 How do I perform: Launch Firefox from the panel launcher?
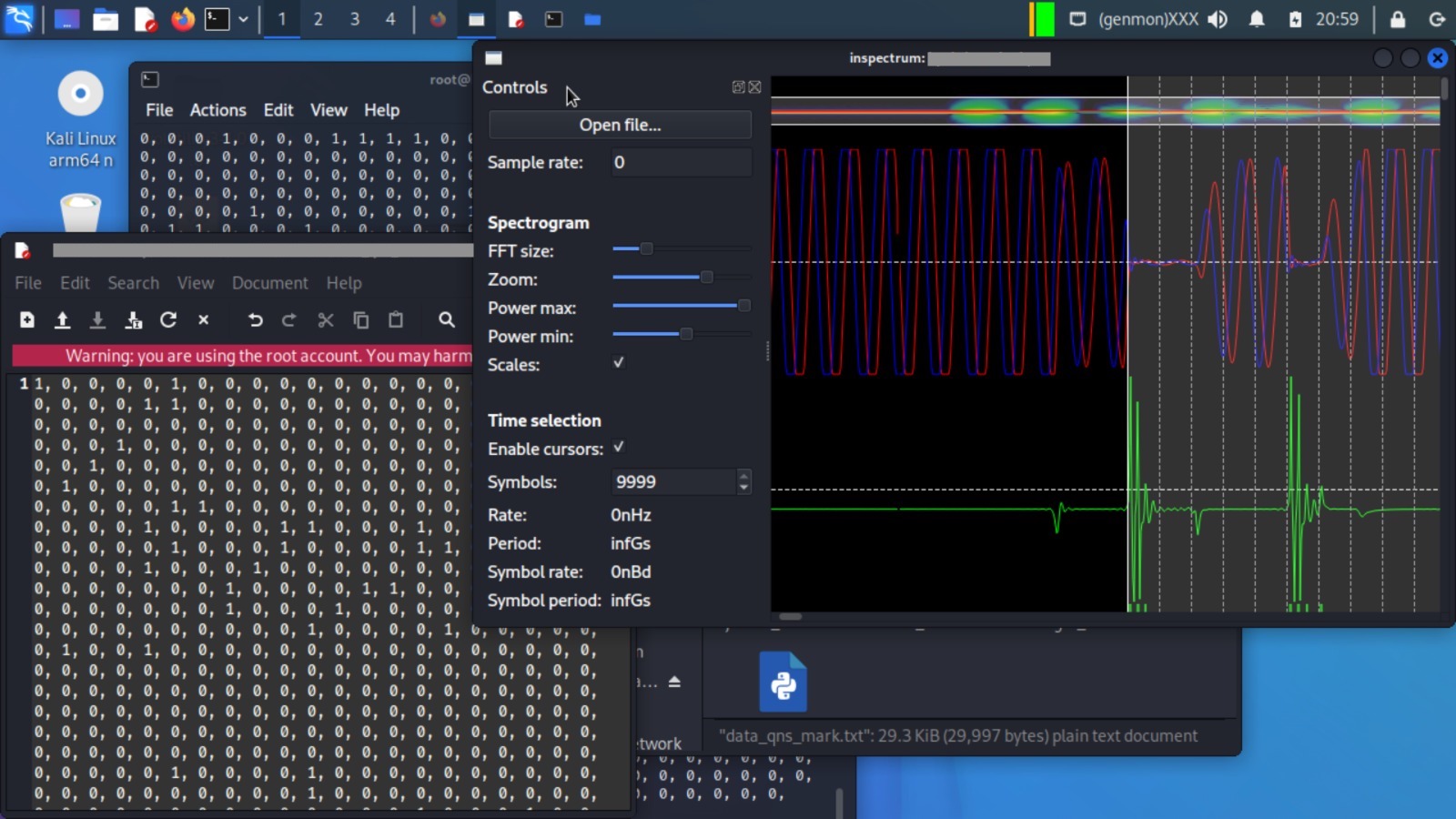tap(183, 19)
